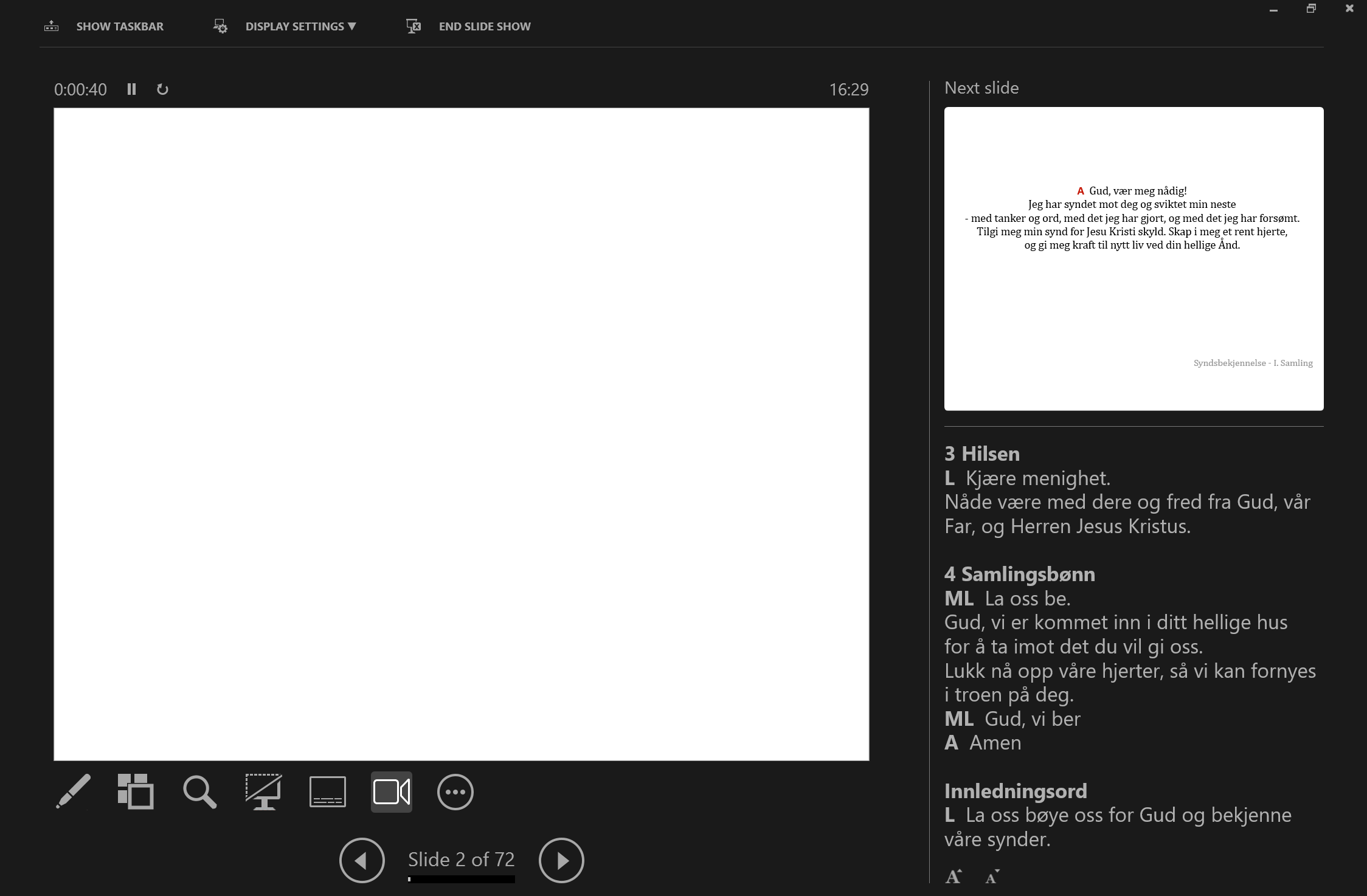Click the Display Settings gear icon
The height and width of the screenshot is (896, 1367).
(220, 26)
